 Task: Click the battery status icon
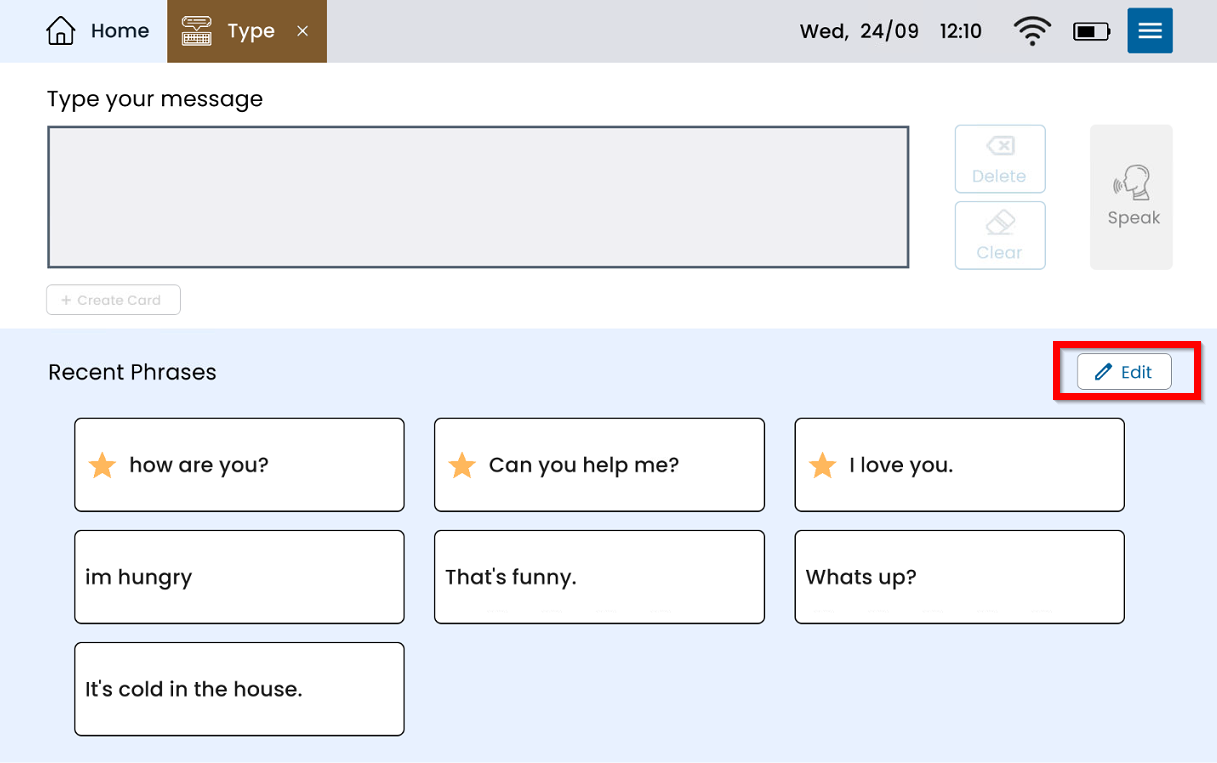(1090, 32)
